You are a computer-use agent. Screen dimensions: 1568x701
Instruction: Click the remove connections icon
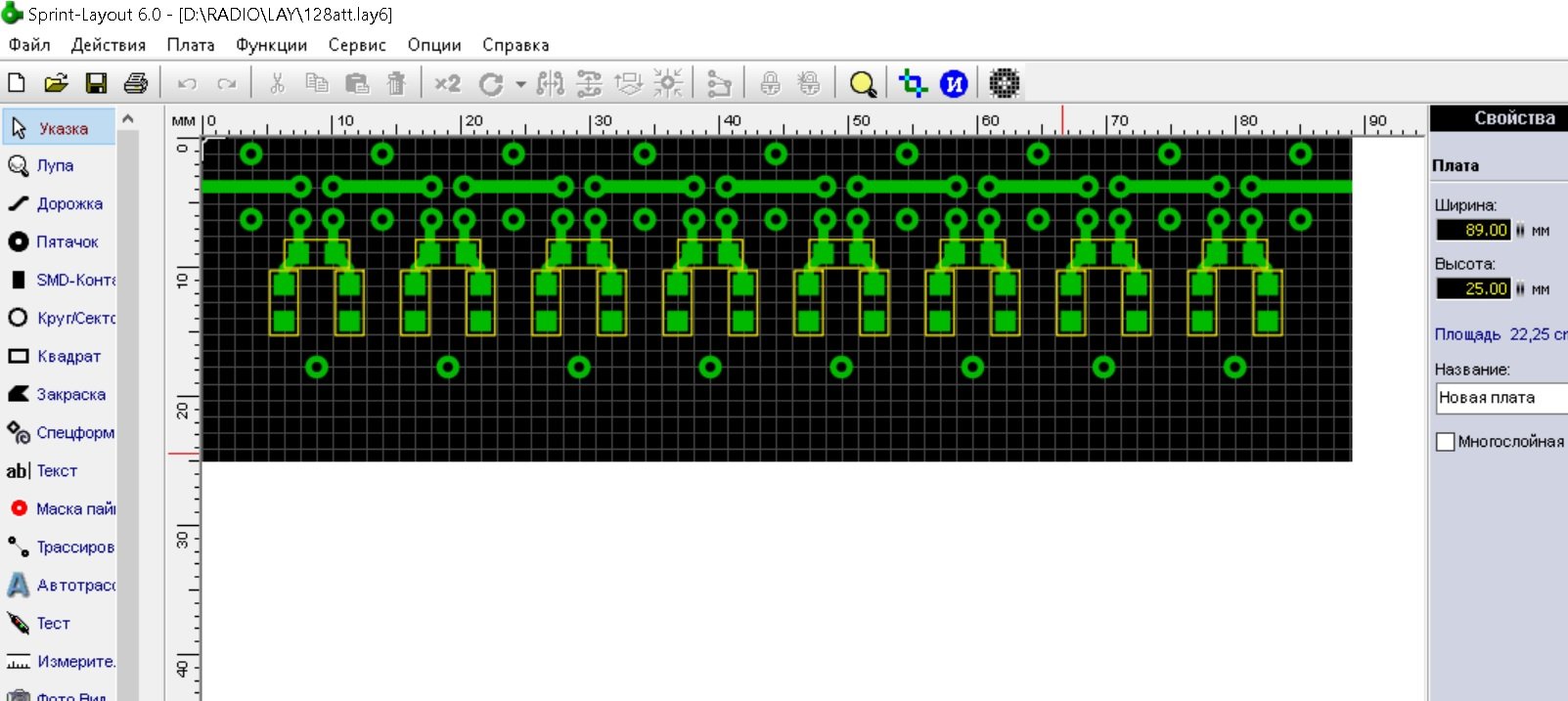coord(719,84)
